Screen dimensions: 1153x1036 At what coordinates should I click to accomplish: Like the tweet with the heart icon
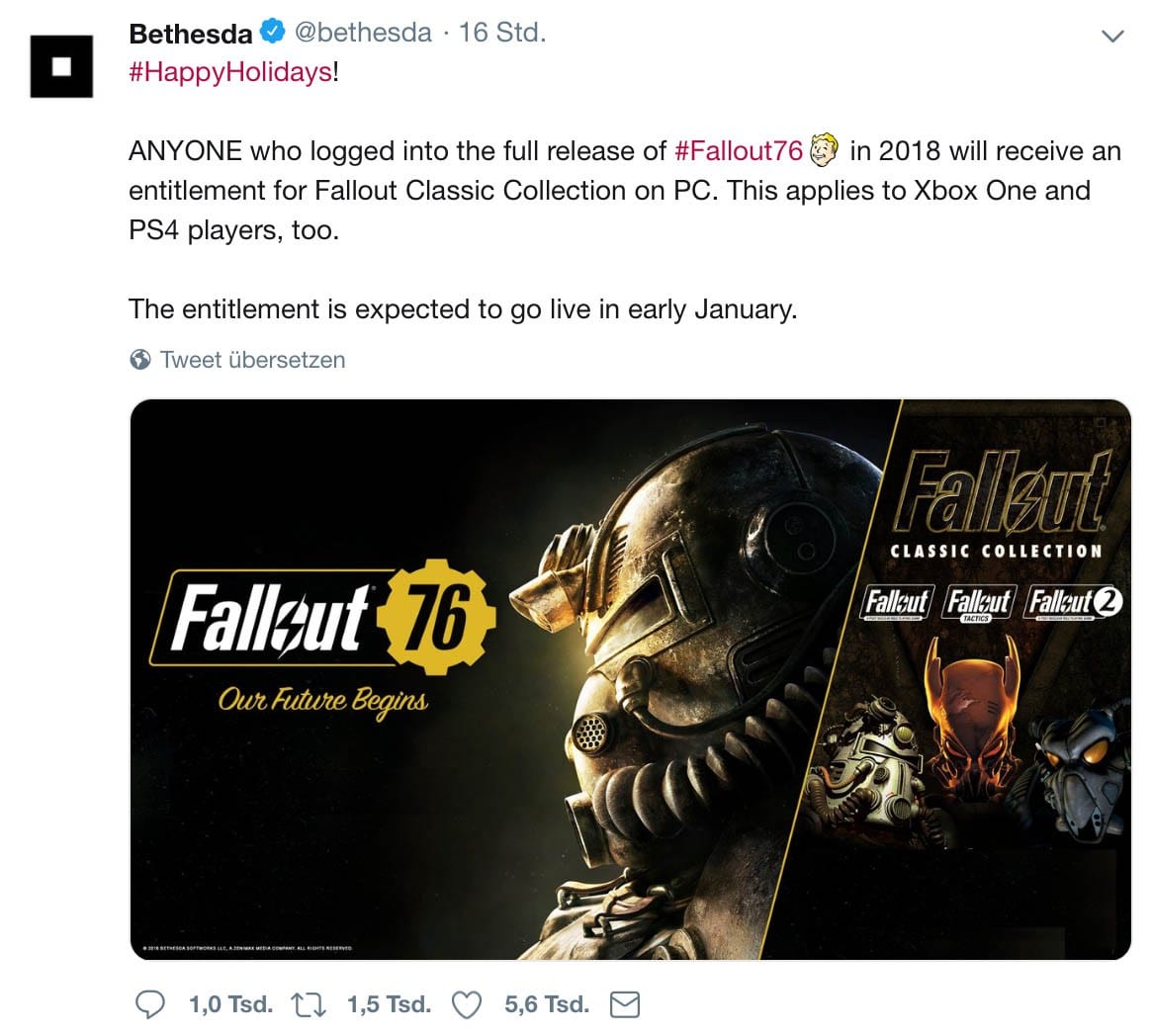[466, 1005]
